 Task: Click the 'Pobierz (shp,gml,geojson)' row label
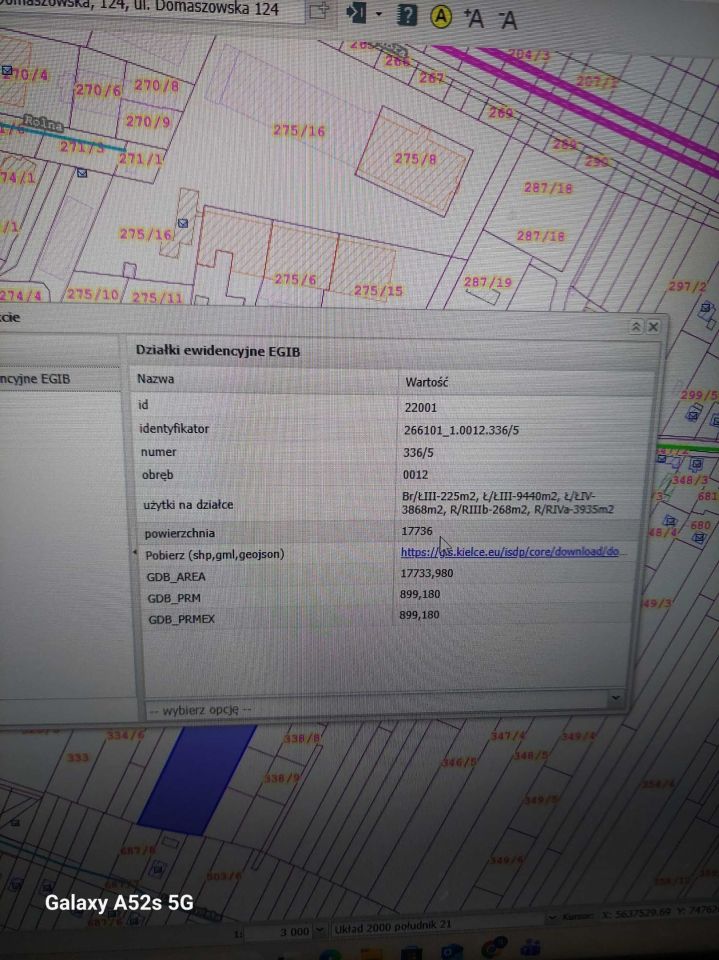pos(215,555)
